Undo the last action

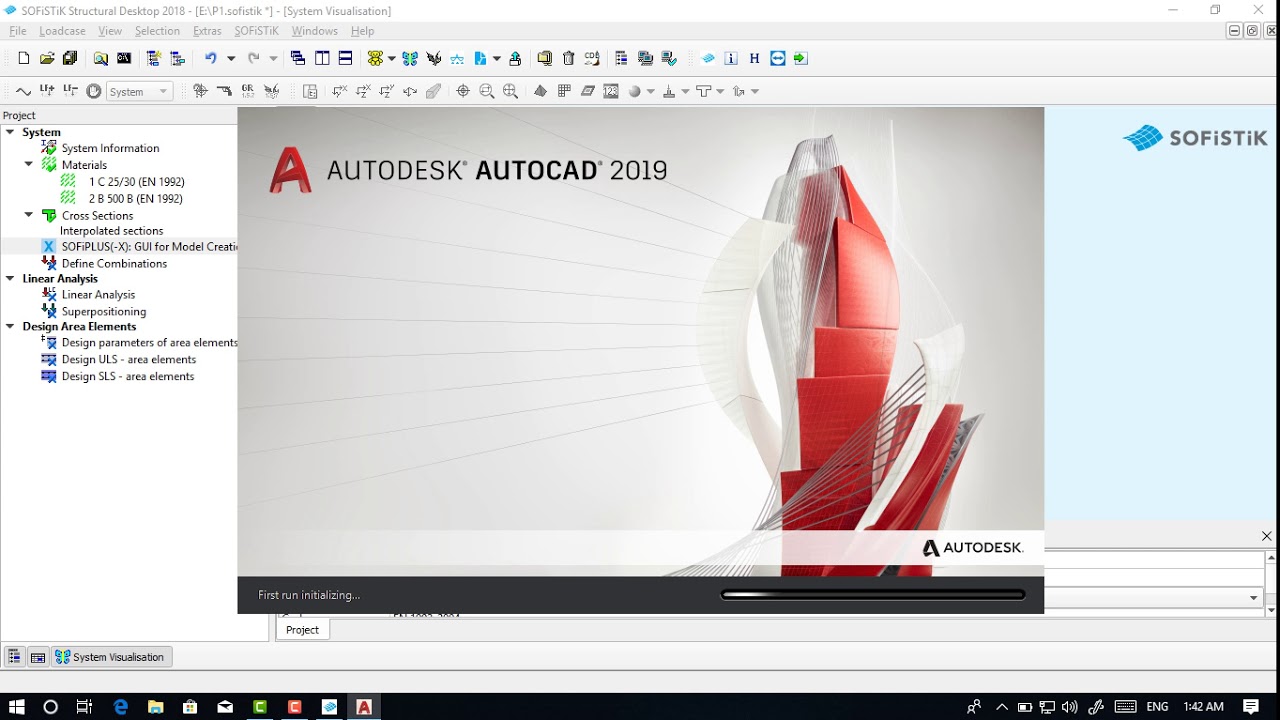[210, 58]
